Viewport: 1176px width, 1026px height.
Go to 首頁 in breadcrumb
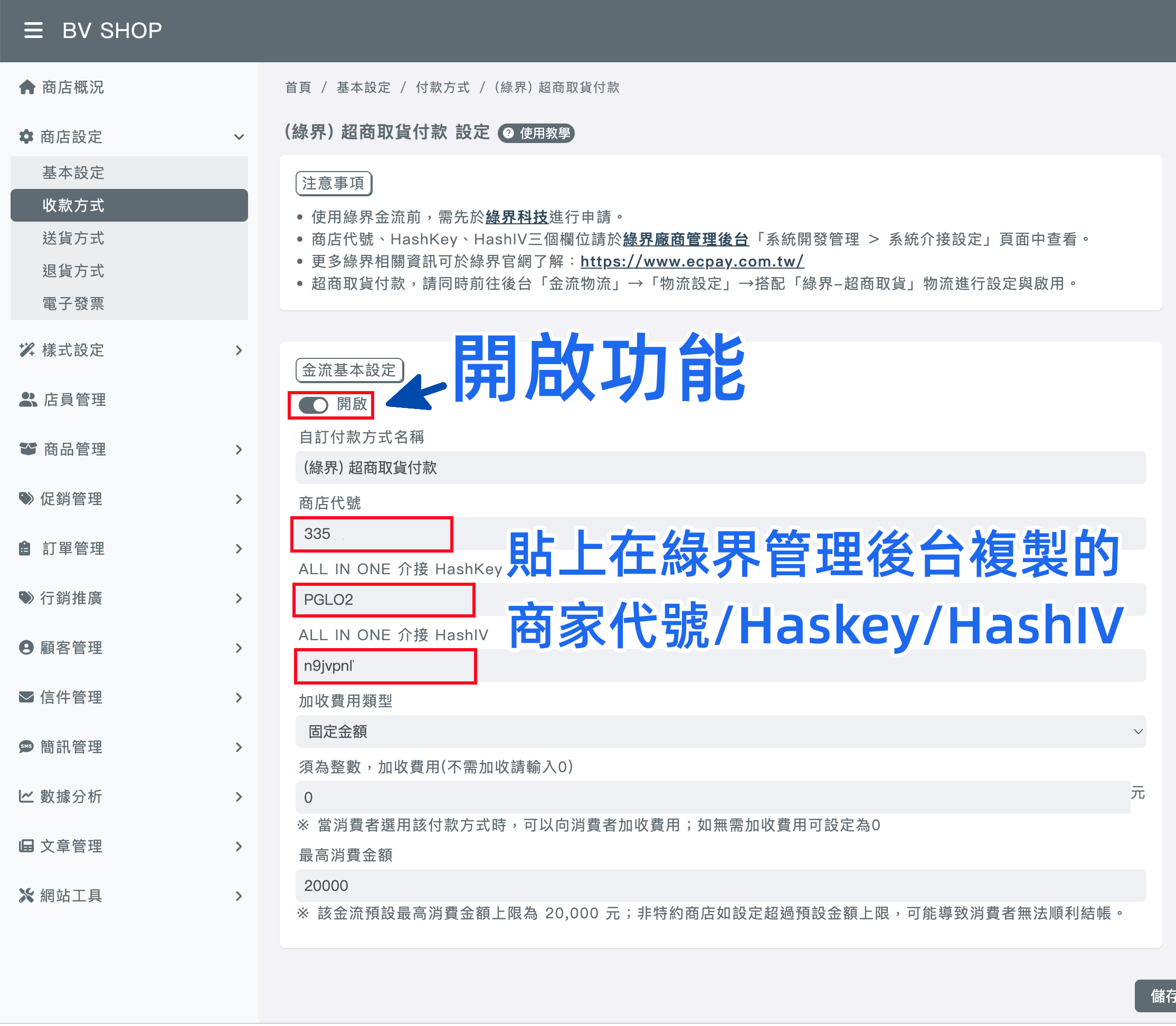[x=298, y=88]
